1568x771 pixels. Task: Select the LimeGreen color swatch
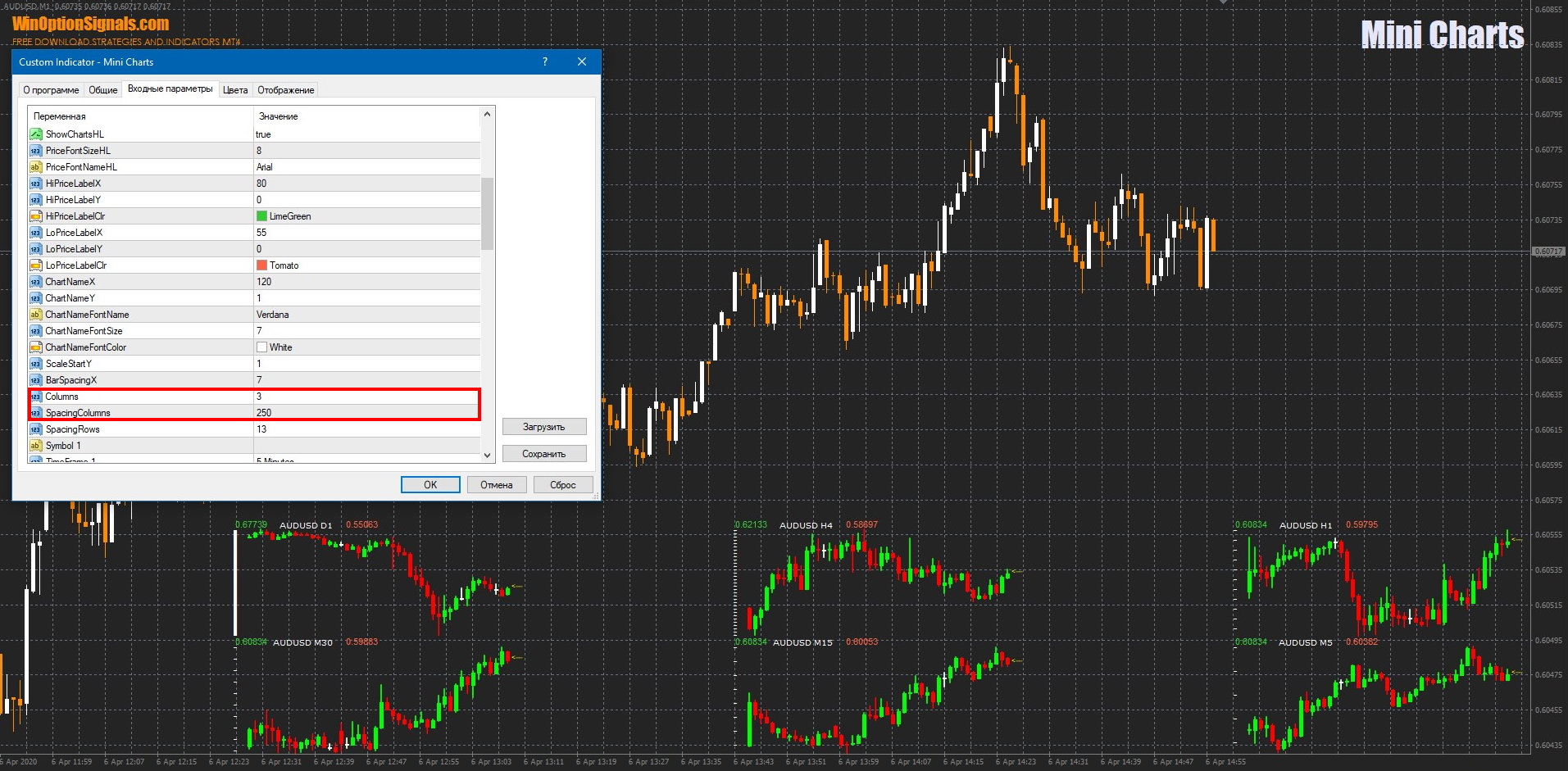coord(262,216)
